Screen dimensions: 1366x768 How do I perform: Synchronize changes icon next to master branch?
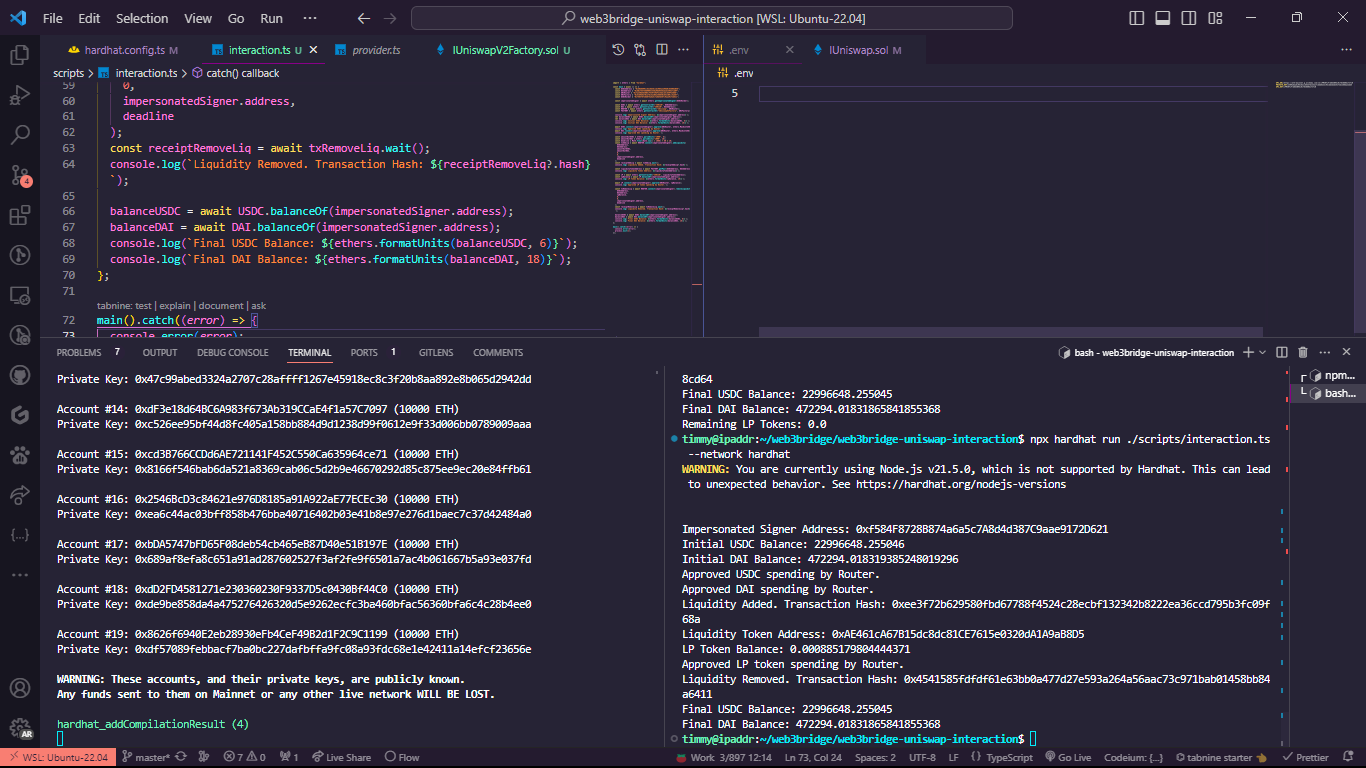183,757
